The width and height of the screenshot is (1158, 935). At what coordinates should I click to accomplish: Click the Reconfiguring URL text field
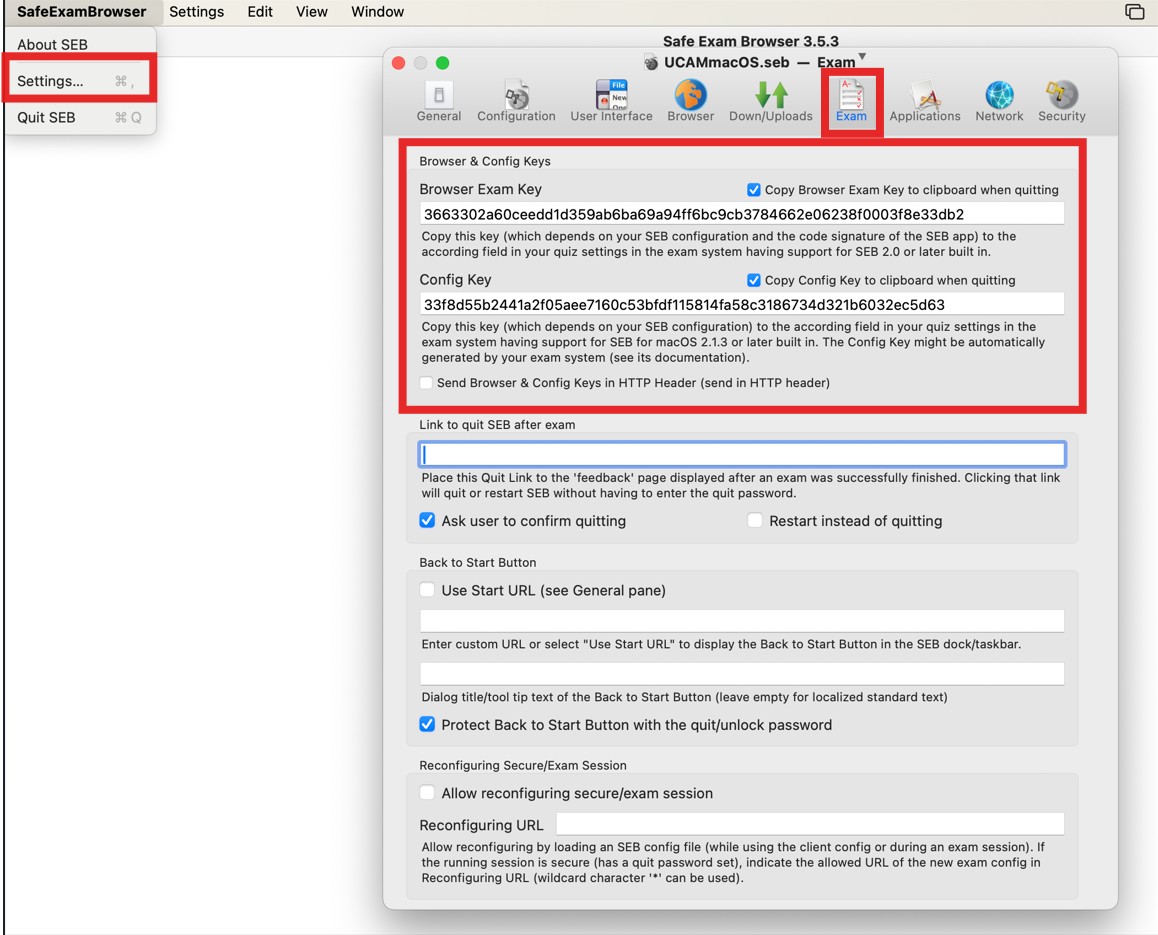point(809,825)
